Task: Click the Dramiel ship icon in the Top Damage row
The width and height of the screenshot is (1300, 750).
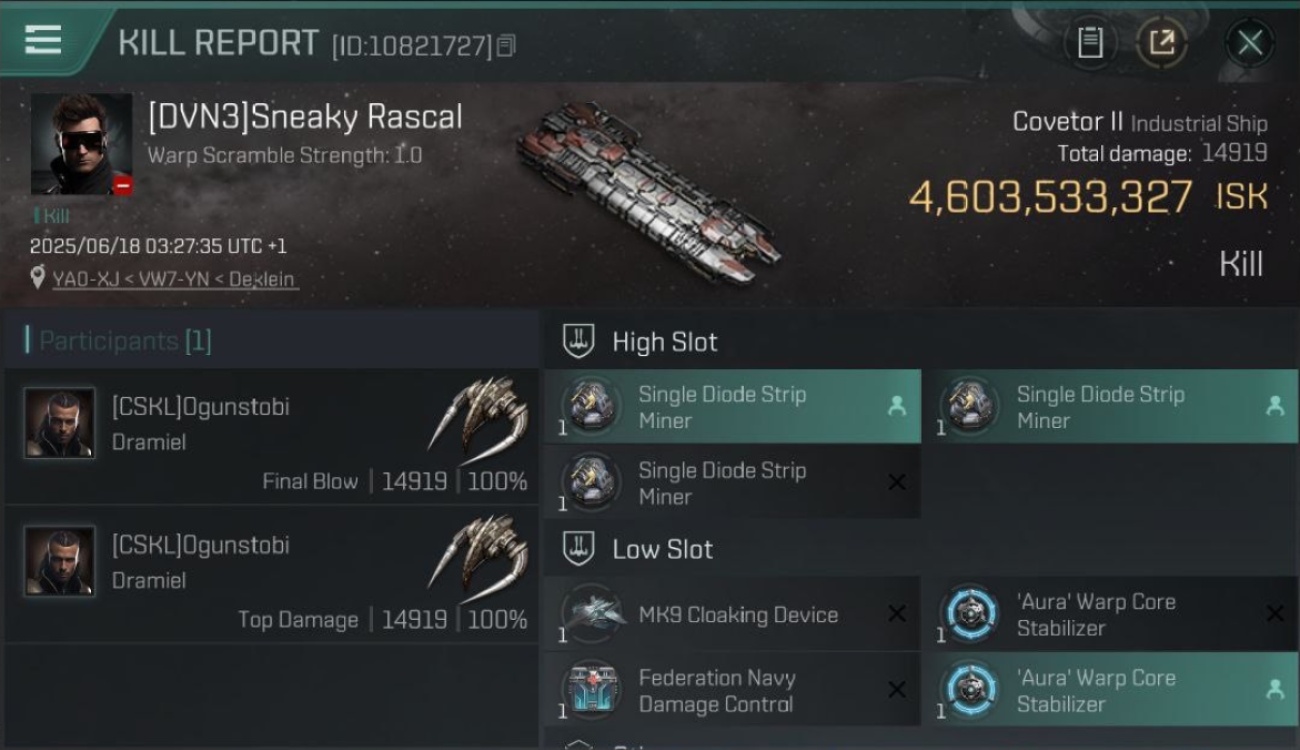Action: [480, 553]
